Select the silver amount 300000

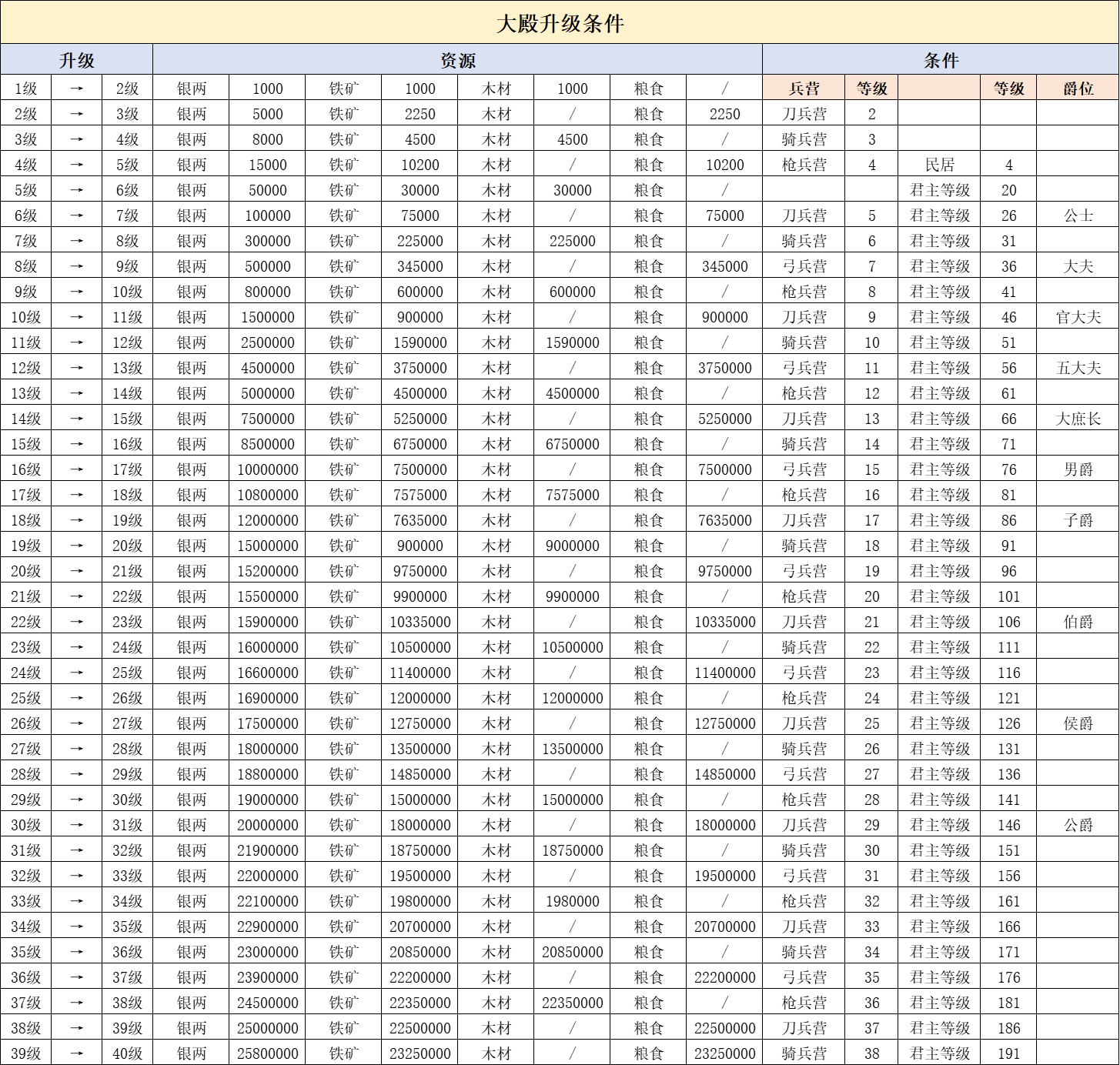(x=267, y=241)
